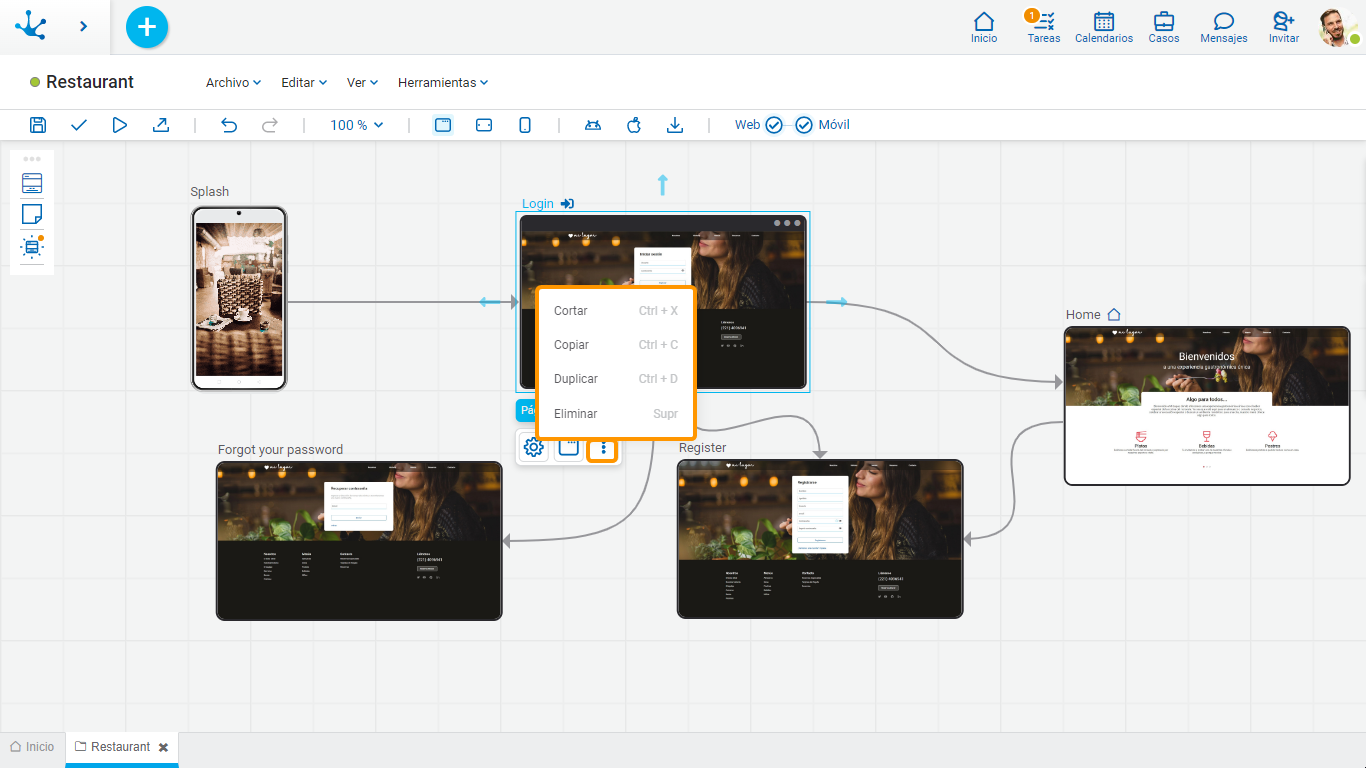The image size is (1366, 768).
Task: Select the Android platform icon
Action: (x=593, y=125)
